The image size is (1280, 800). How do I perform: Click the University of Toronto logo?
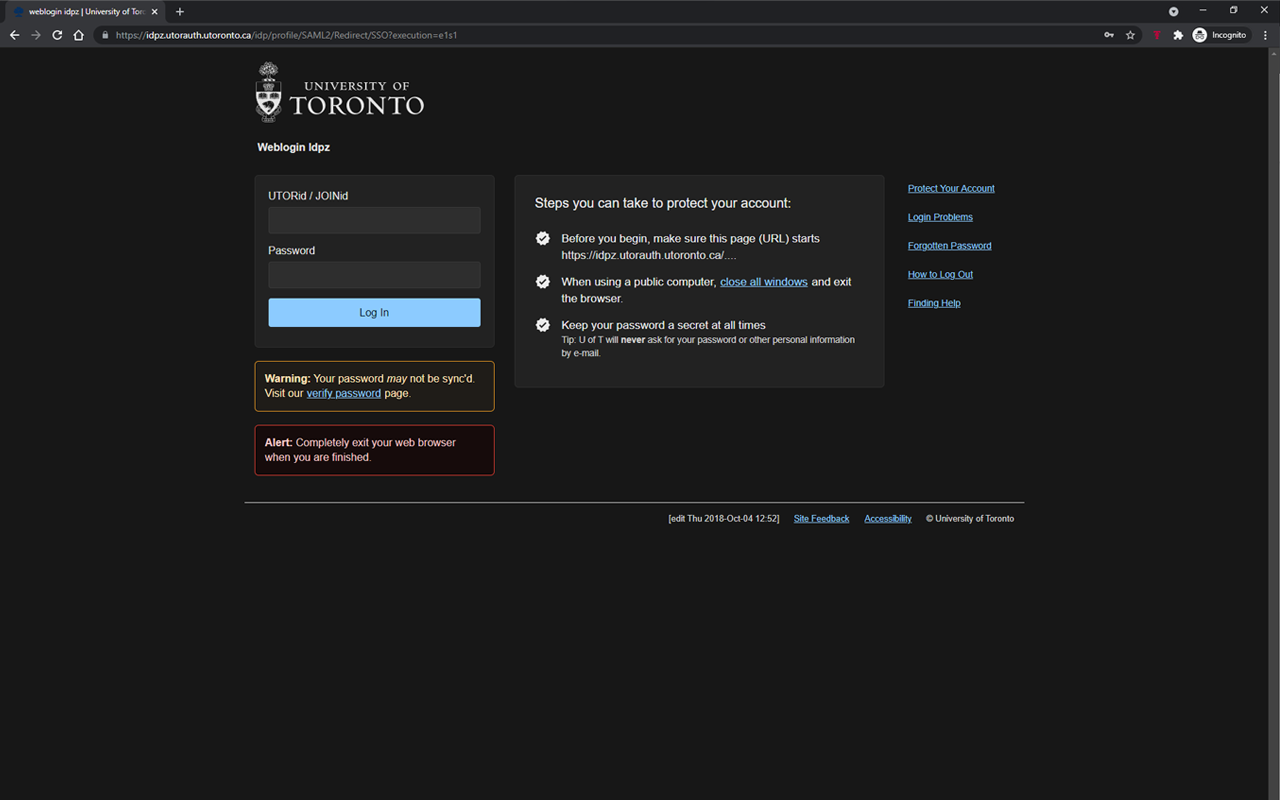coord(340,92)
